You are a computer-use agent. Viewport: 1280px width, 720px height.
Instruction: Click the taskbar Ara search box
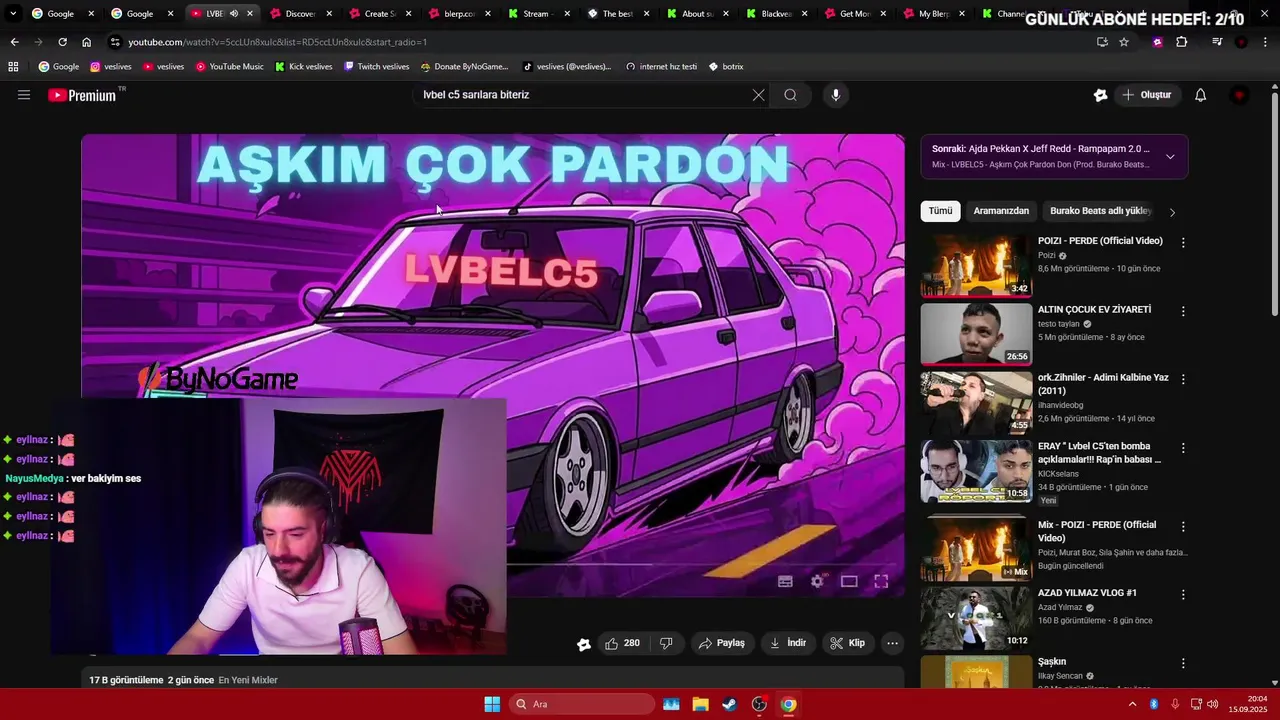coord(582,704)
